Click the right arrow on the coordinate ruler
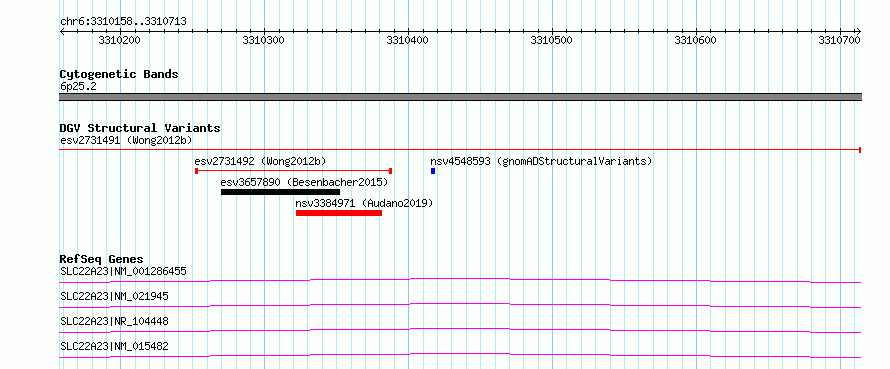The image size is (890, 369). click(858, 32)
